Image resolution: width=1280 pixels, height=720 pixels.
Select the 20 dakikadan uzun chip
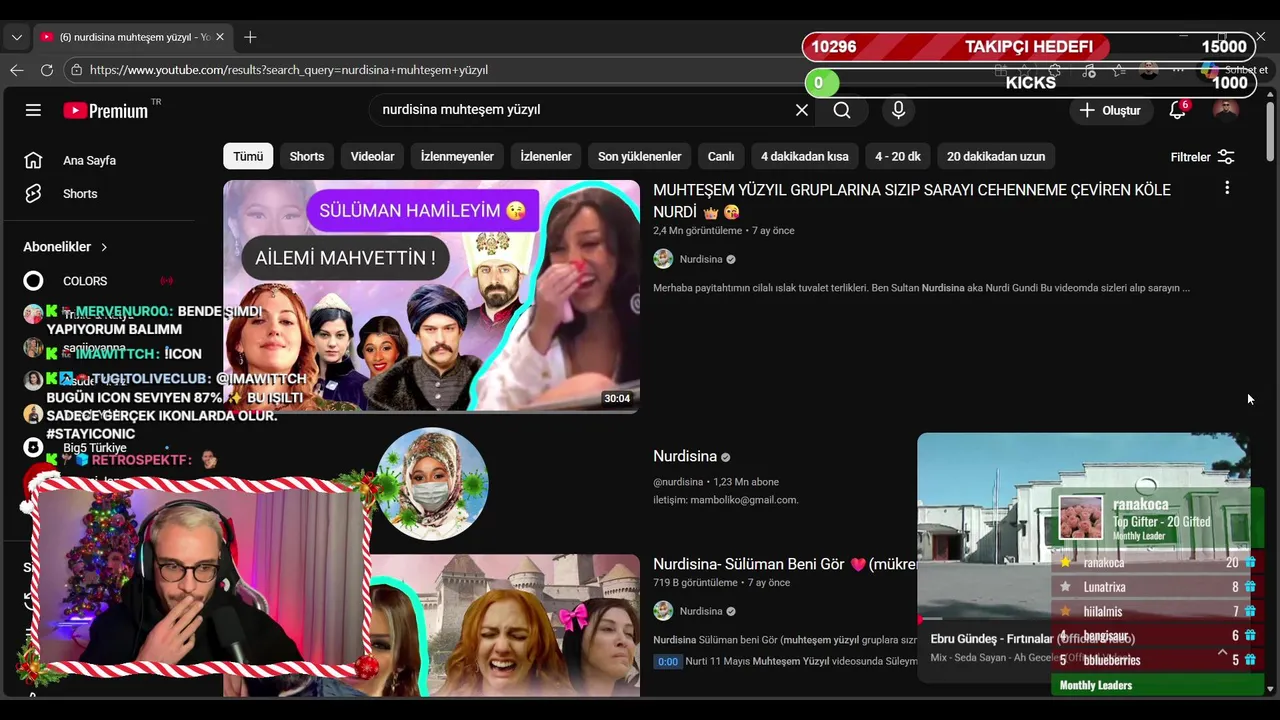point(996,156)
